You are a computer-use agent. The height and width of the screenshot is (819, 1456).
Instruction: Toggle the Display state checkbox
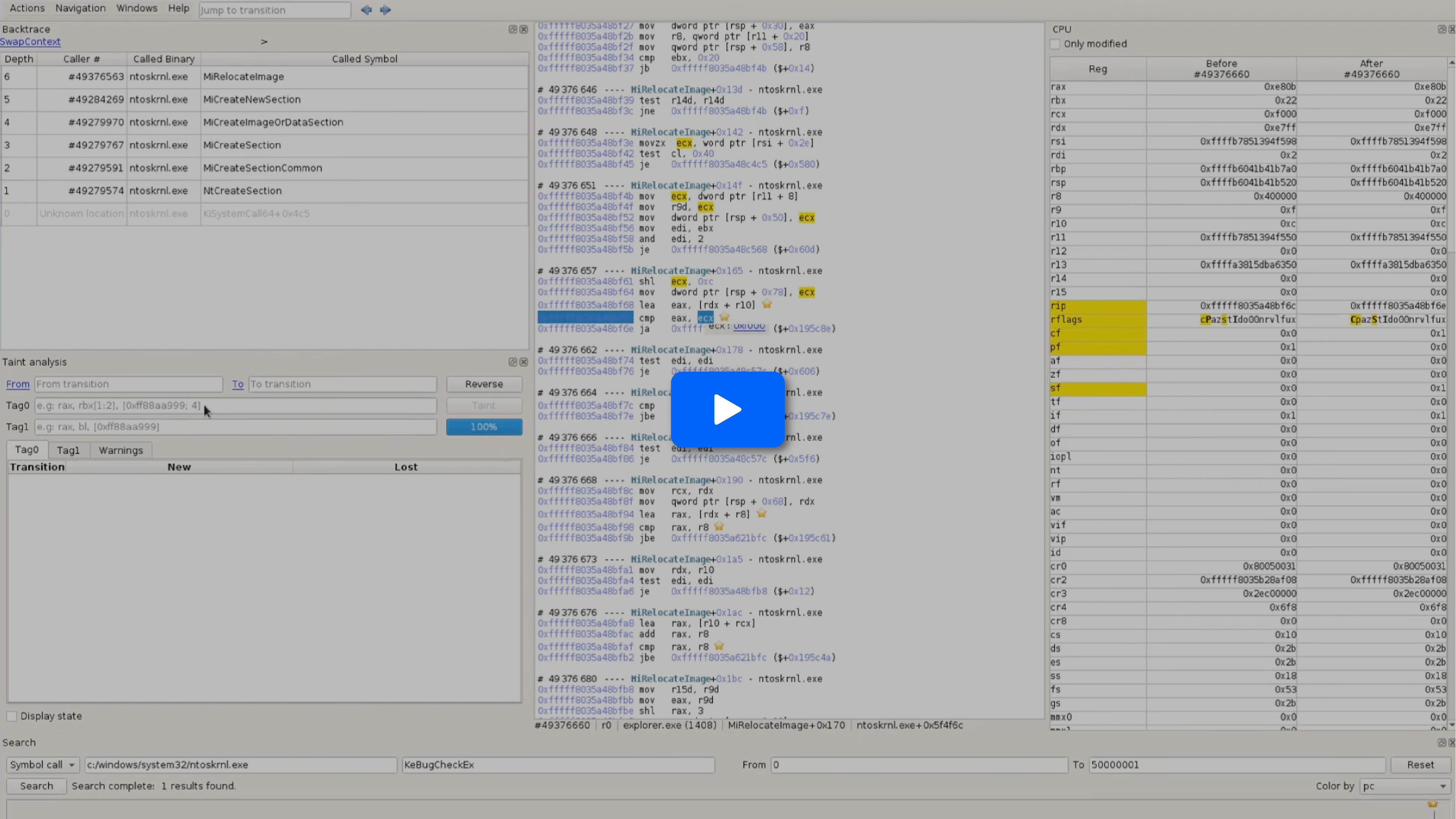click(12, 716)
